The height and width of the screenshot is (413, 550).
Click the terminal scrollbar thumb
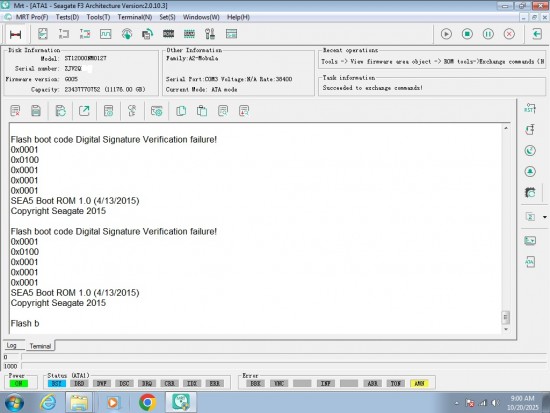(x=505, y=317)
